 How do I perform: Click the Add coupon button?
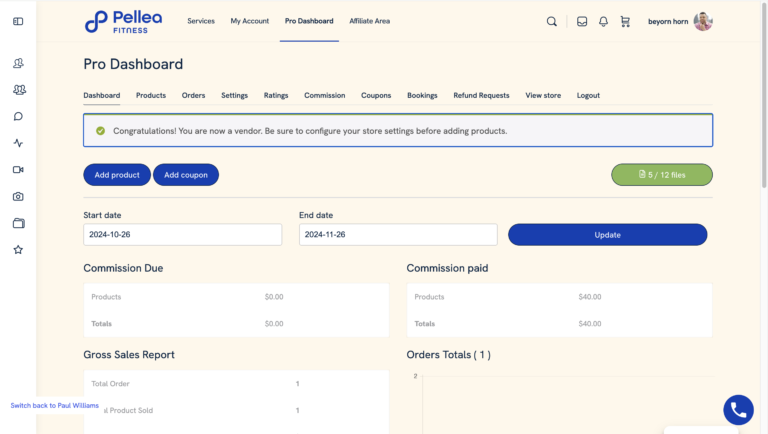click(186, 175)
